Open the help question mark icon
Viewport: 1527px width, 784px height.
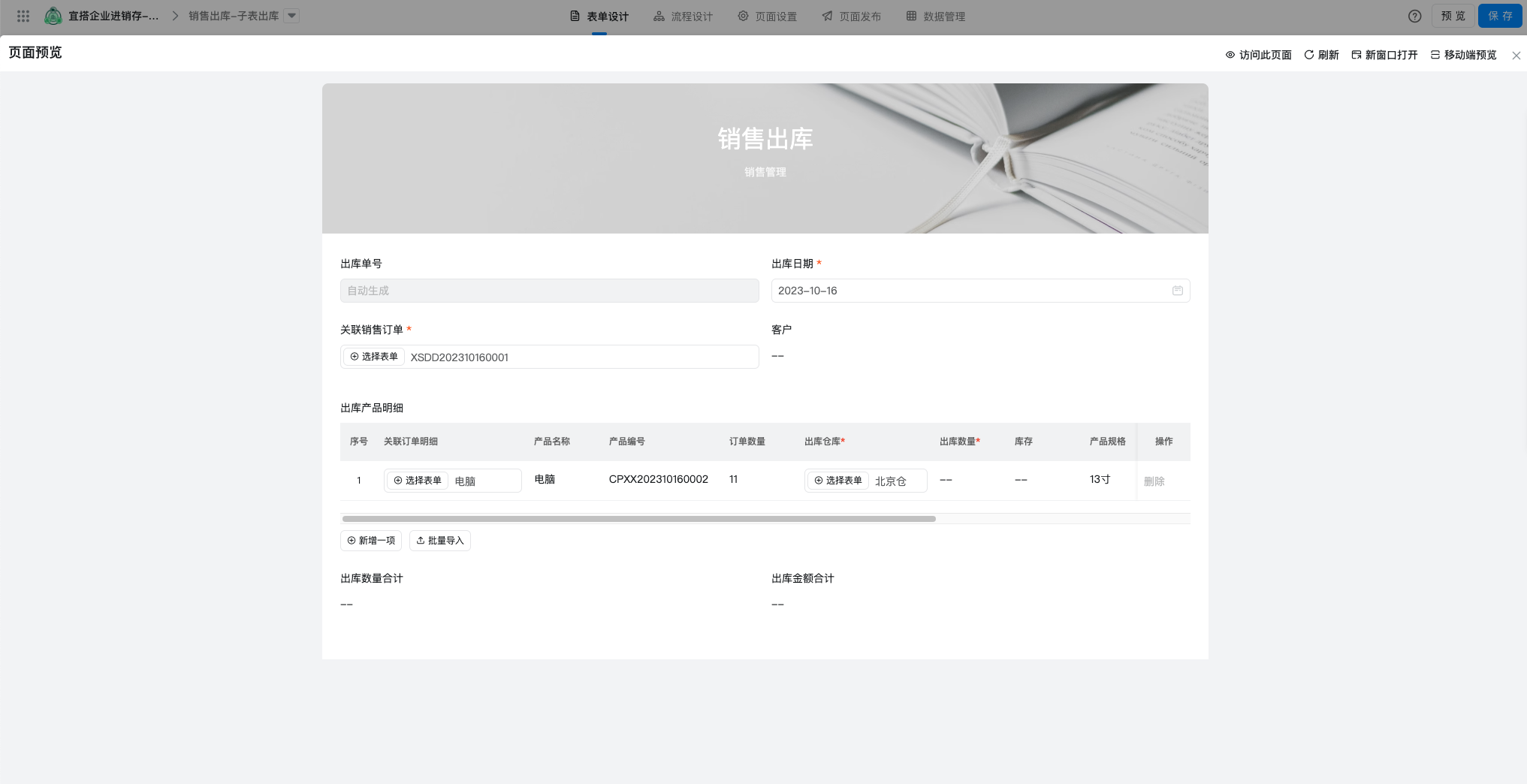(x=1414, y=16)
